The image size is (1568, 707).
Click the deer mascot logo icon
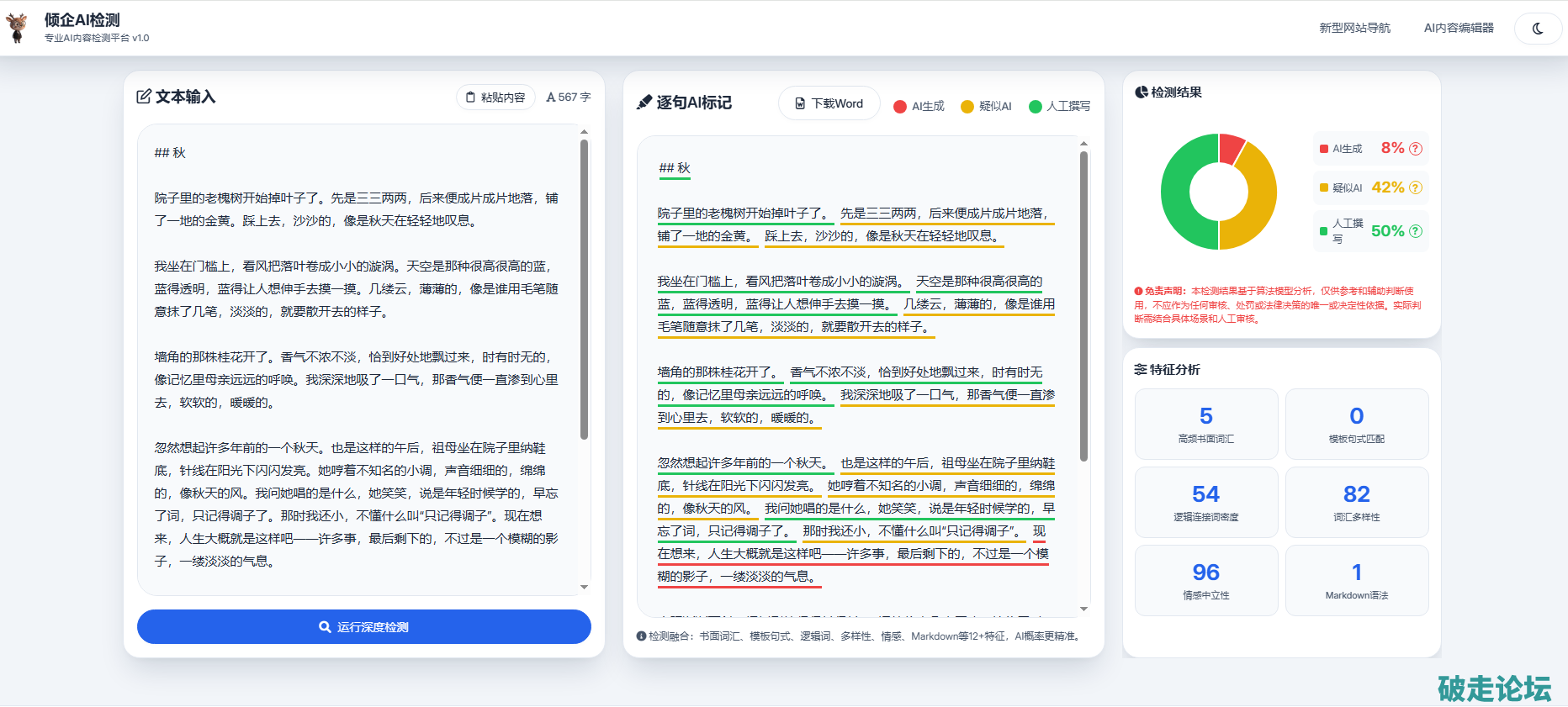click(x=17, y=28)
